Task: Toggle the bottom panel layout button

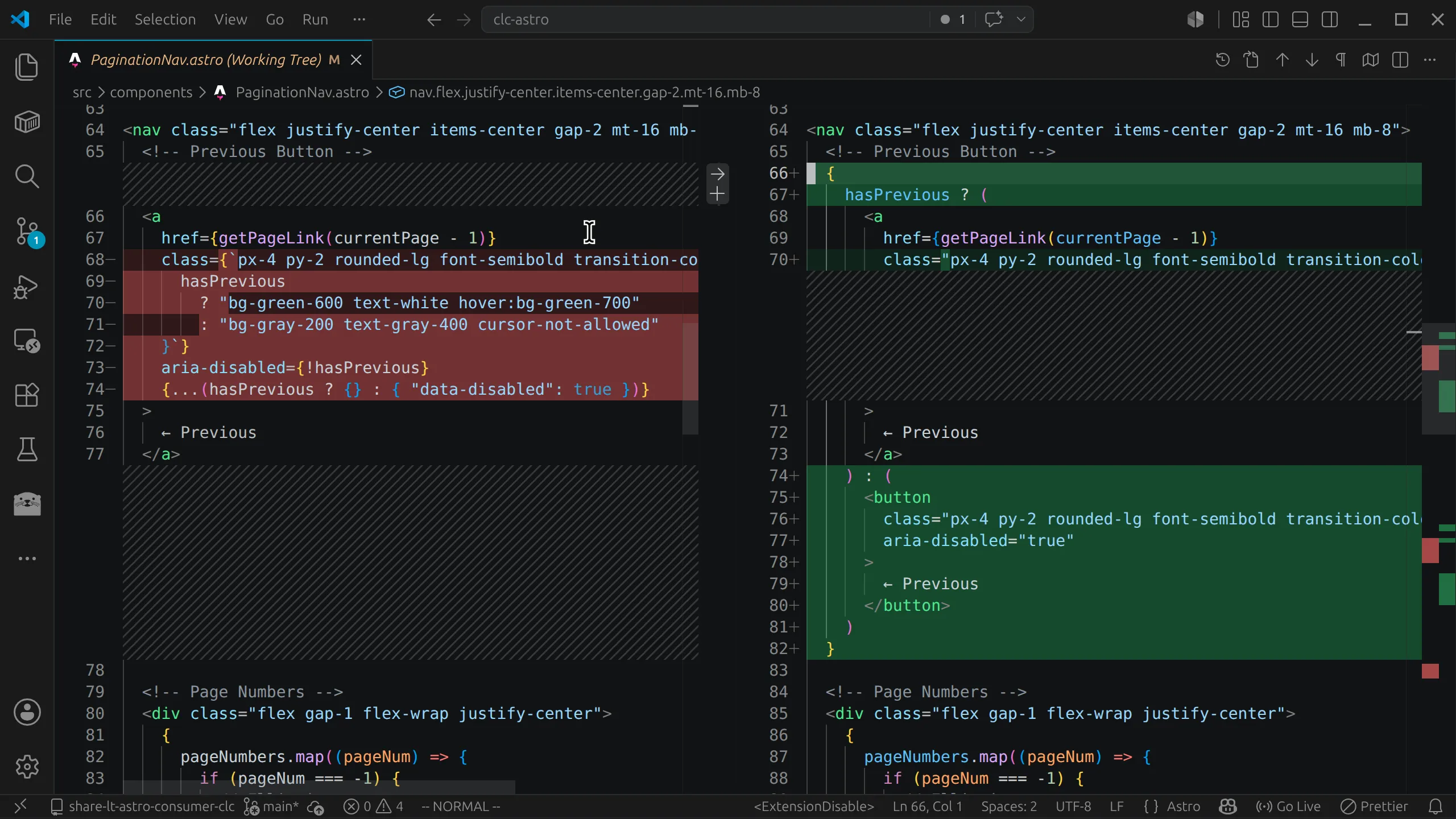Action: (1300, 19)
